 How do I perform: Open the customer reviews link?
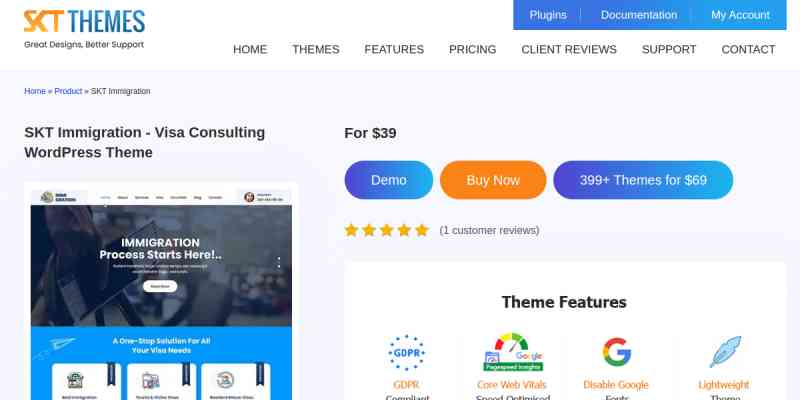coord(489,231)
